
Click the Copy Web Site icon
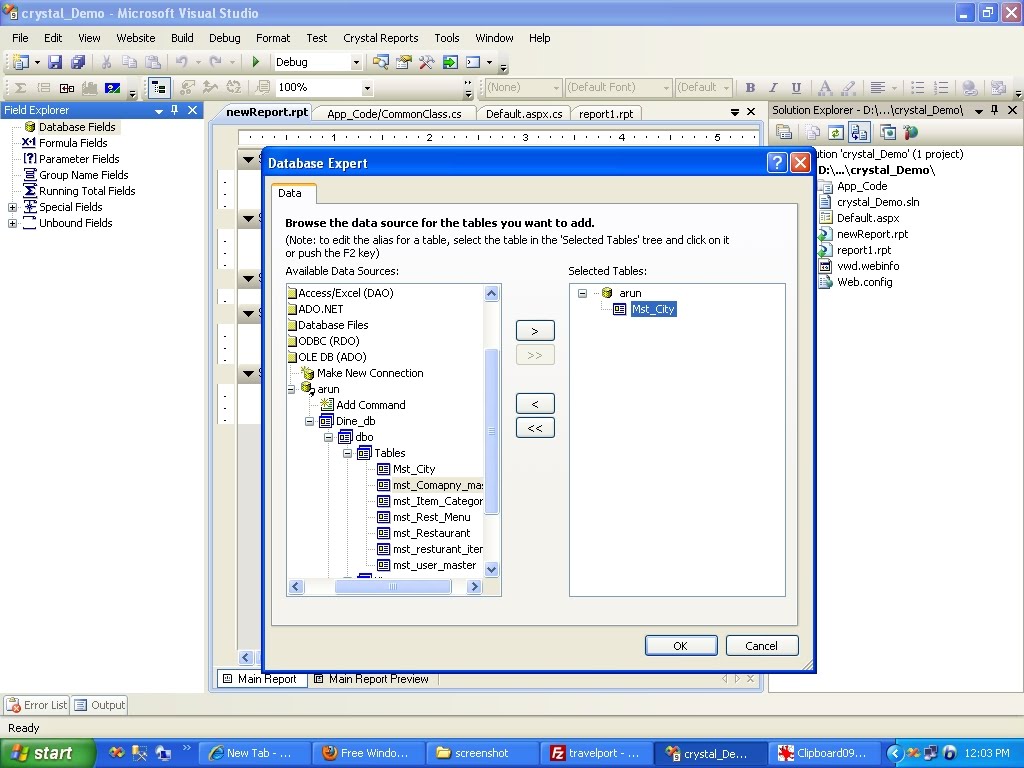coord(860,131)
